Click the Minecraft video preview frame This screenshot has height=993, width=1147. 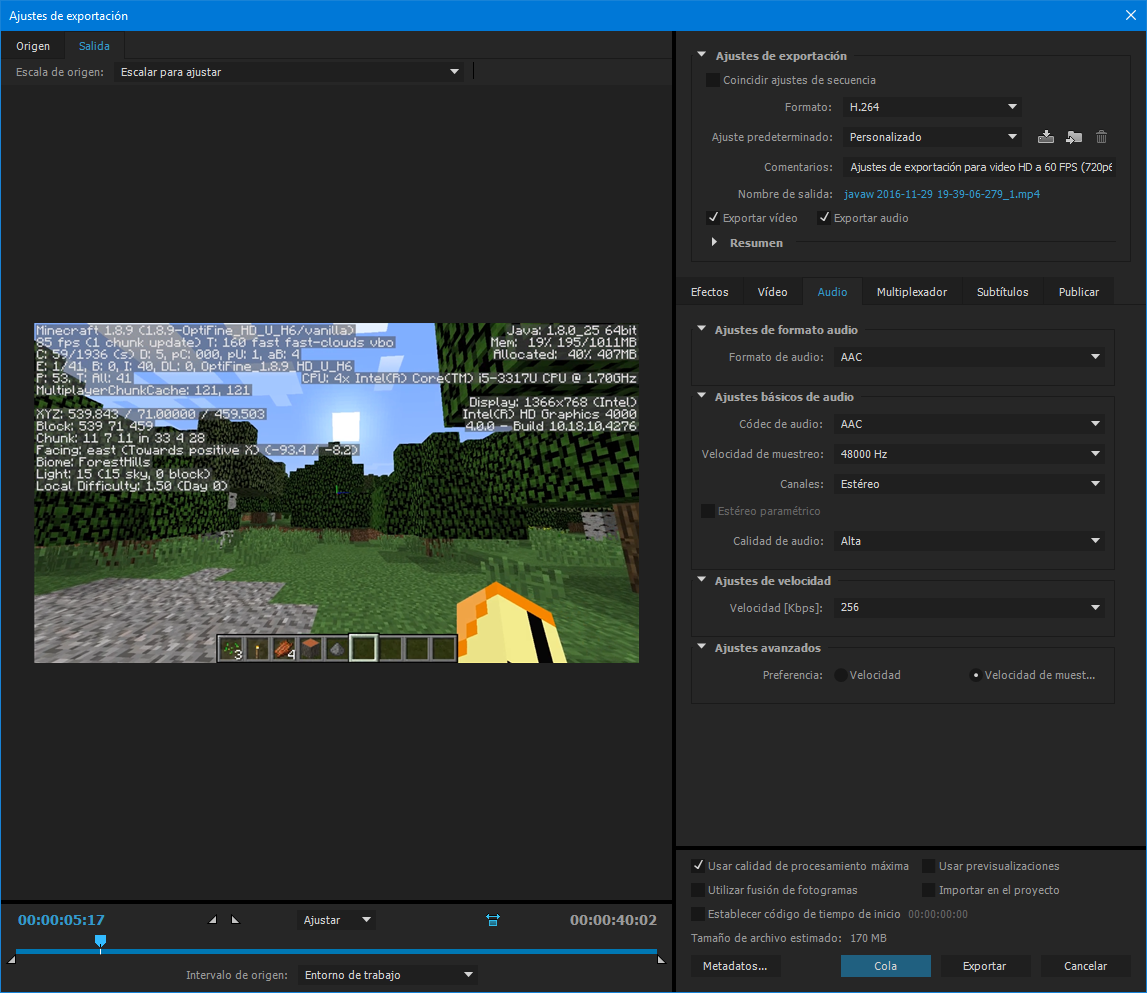click(x=336, y=492)
